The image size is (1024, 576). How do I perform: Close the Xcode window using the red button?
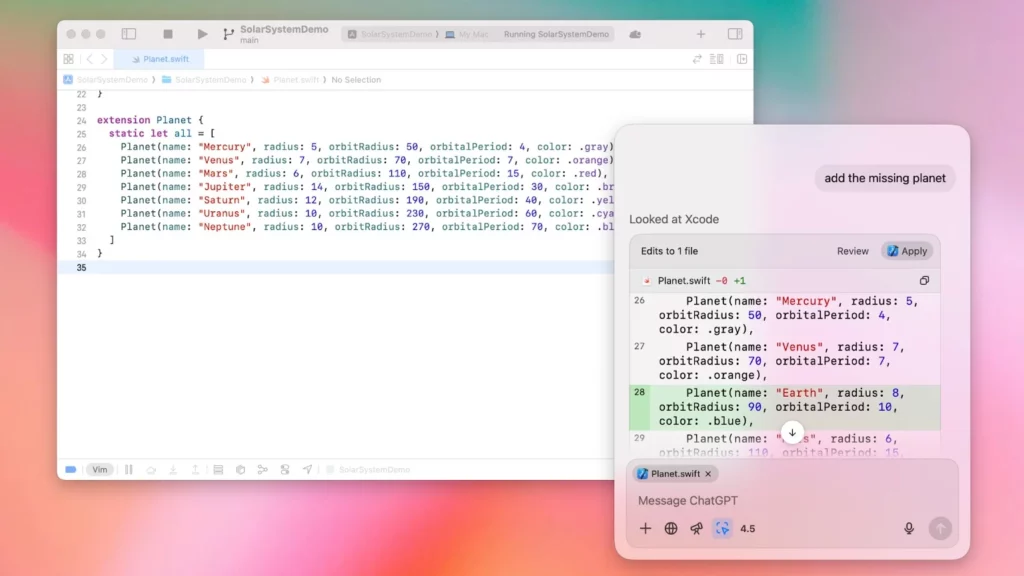71,34
